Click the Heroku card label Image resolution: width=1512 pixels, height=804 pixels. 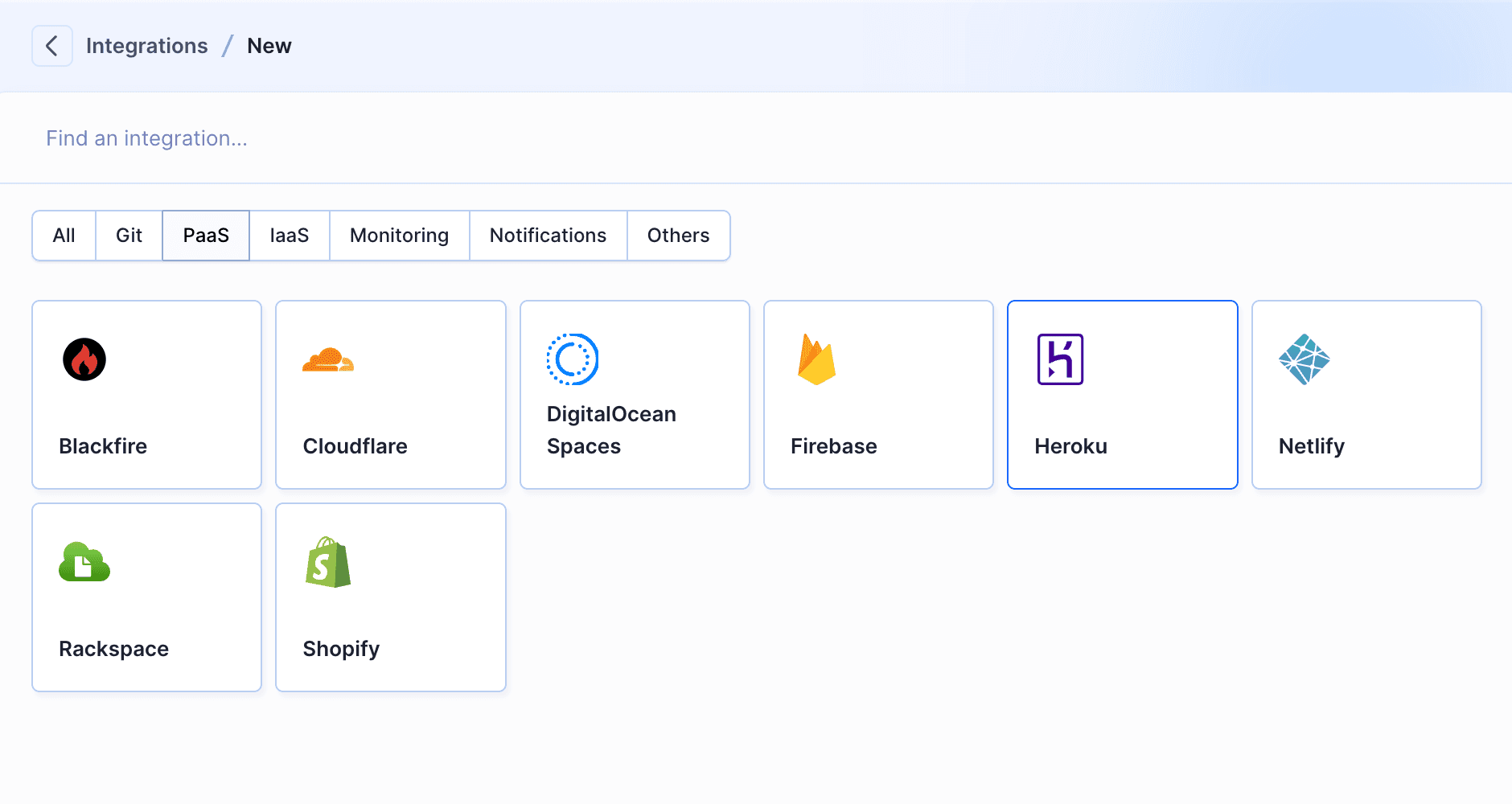click(x=1071, y=446)
